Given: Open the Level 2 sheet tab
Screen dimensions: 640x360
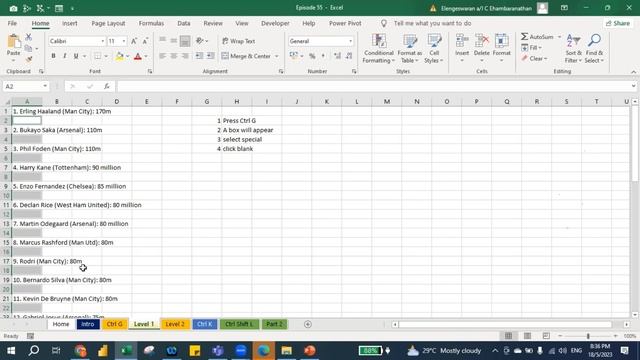Looking at the screenshot, I should pos(175,324).
